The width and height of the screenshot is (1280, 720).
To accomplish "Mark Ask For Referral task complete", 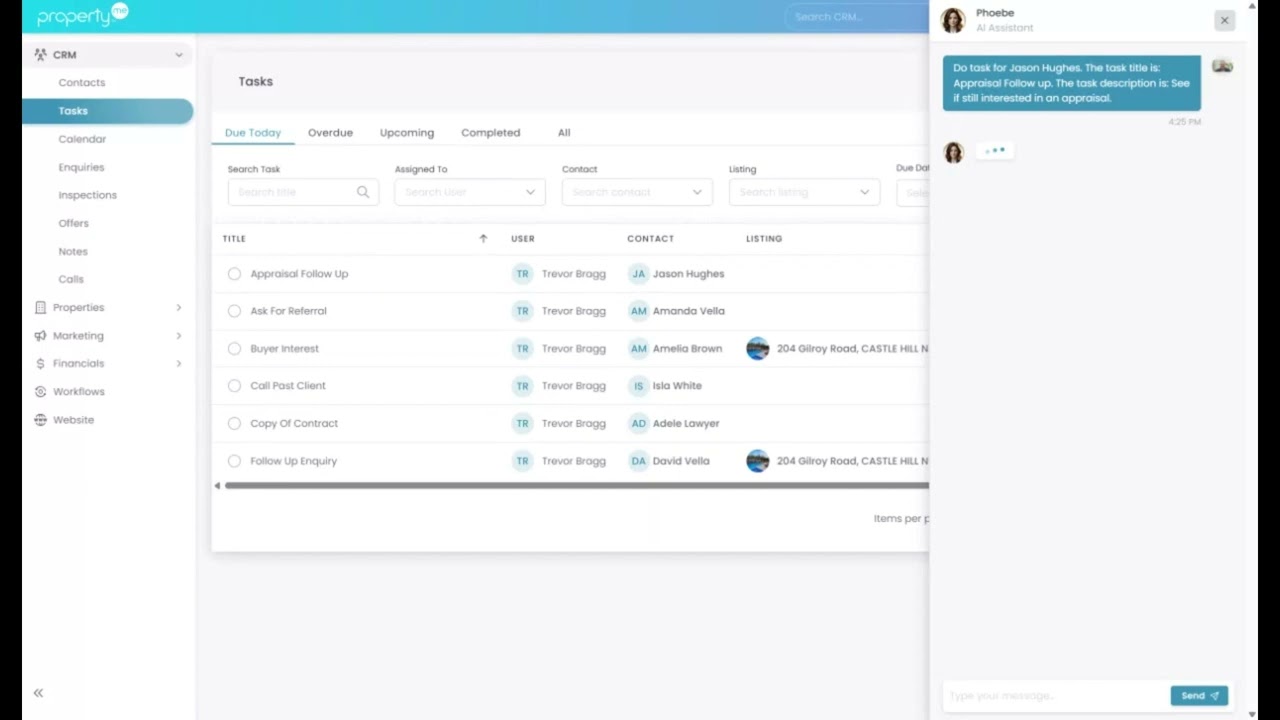I will click(x=234, y=311).
